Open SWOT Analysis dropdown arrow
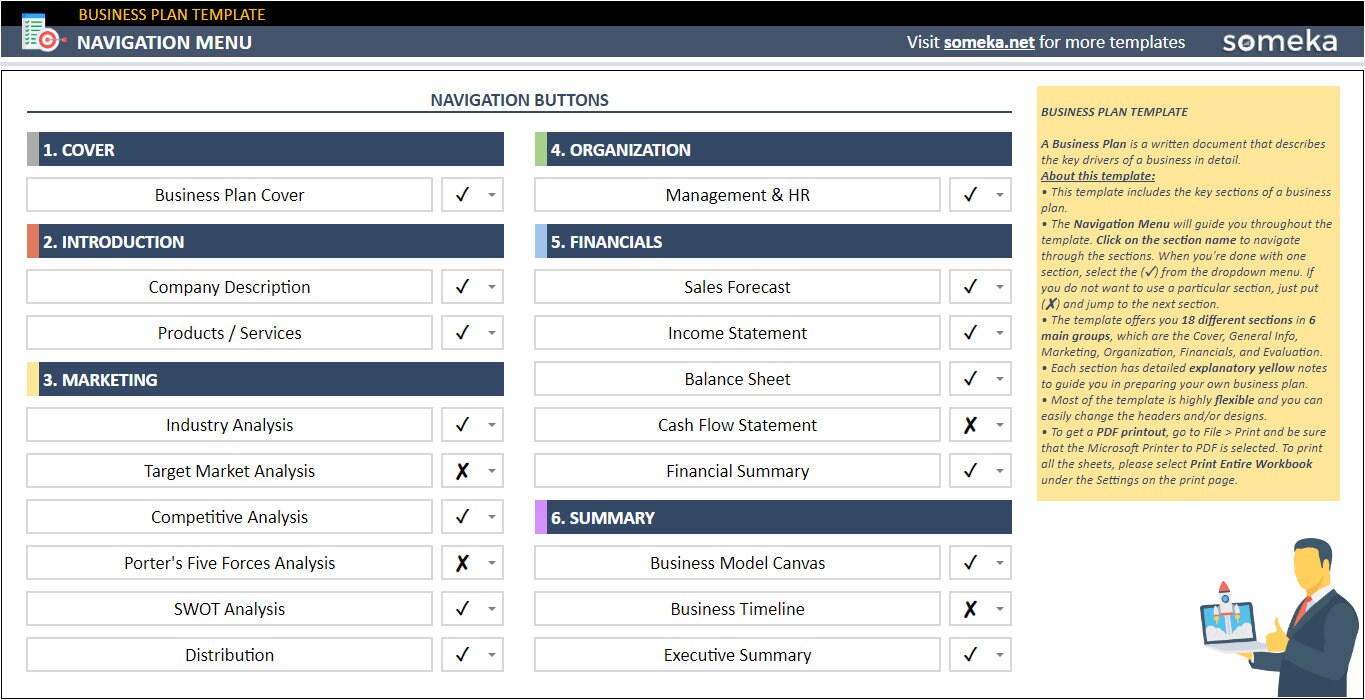This screenshot has height=700, width=1365. [491, 610]
